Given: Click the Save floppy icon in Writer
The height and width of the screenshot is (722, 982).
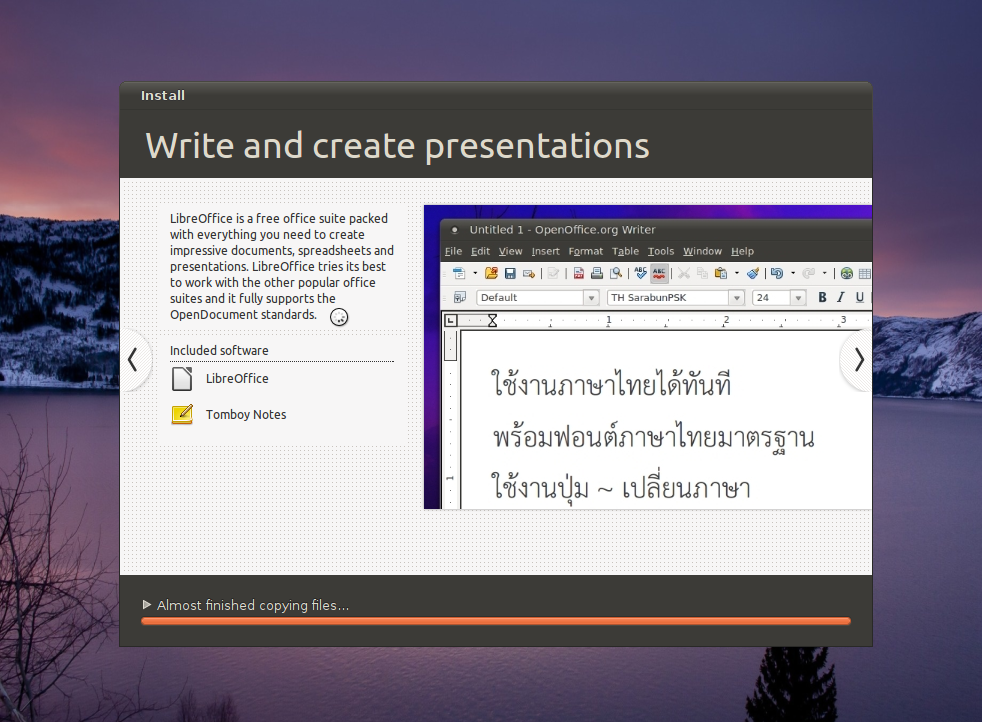Looking at the screenshot, I should [510, 273].
